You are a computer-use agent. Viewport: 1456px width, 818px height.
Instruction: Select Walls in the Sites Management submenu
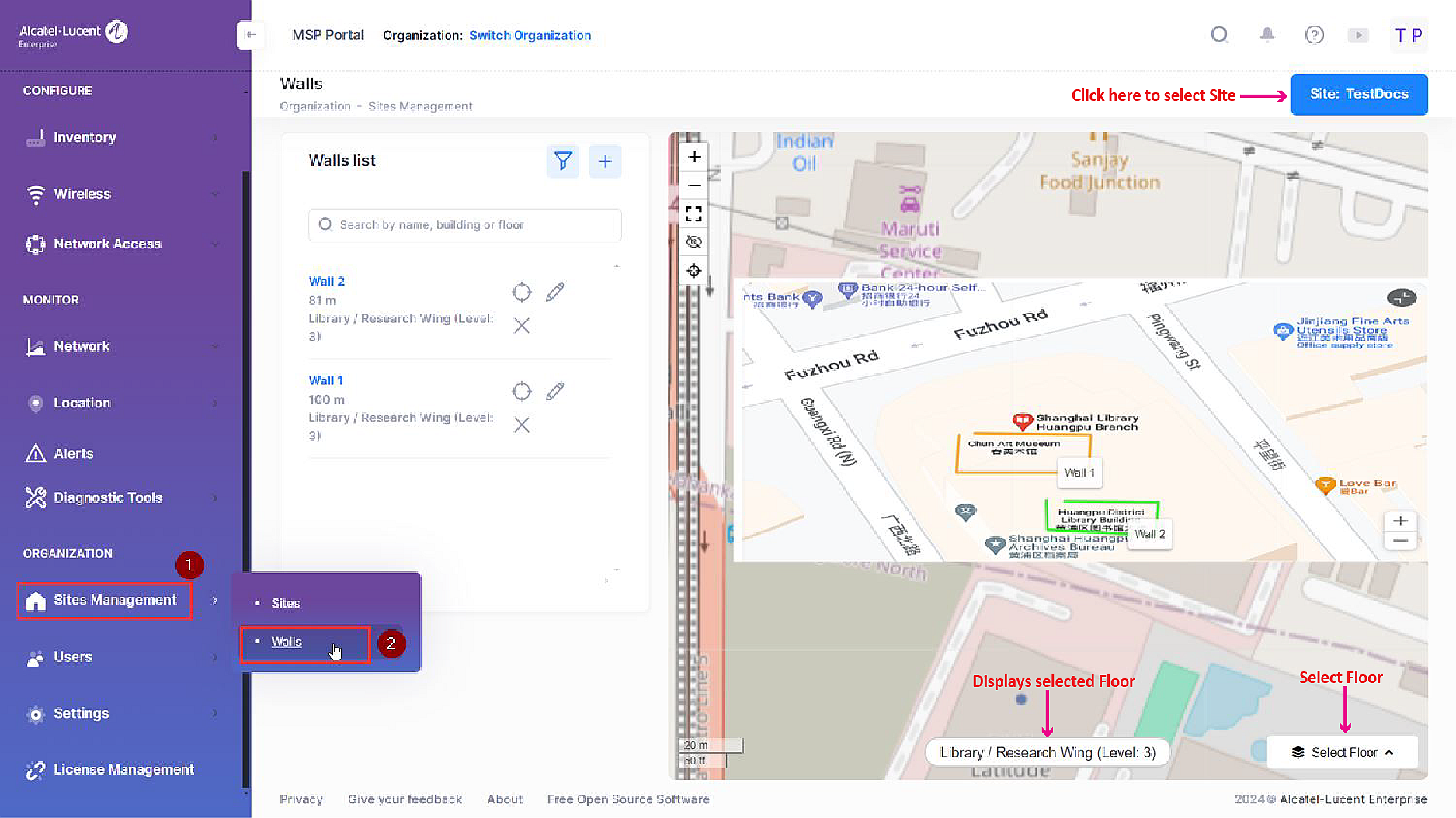tap(287, 642)
